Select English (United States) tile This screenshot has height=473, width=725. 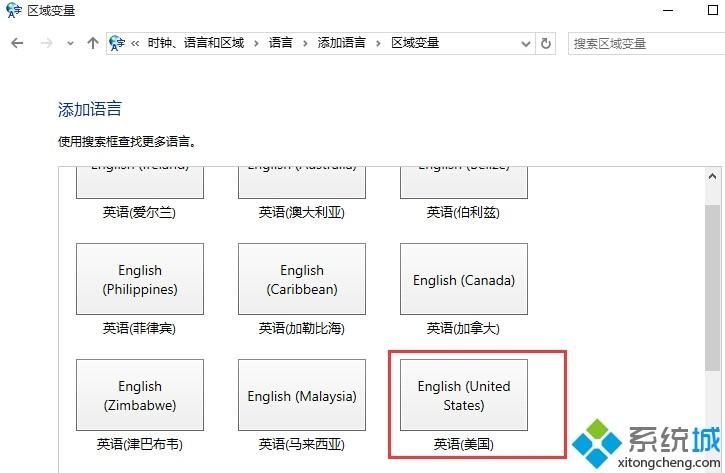pos(464,395)
